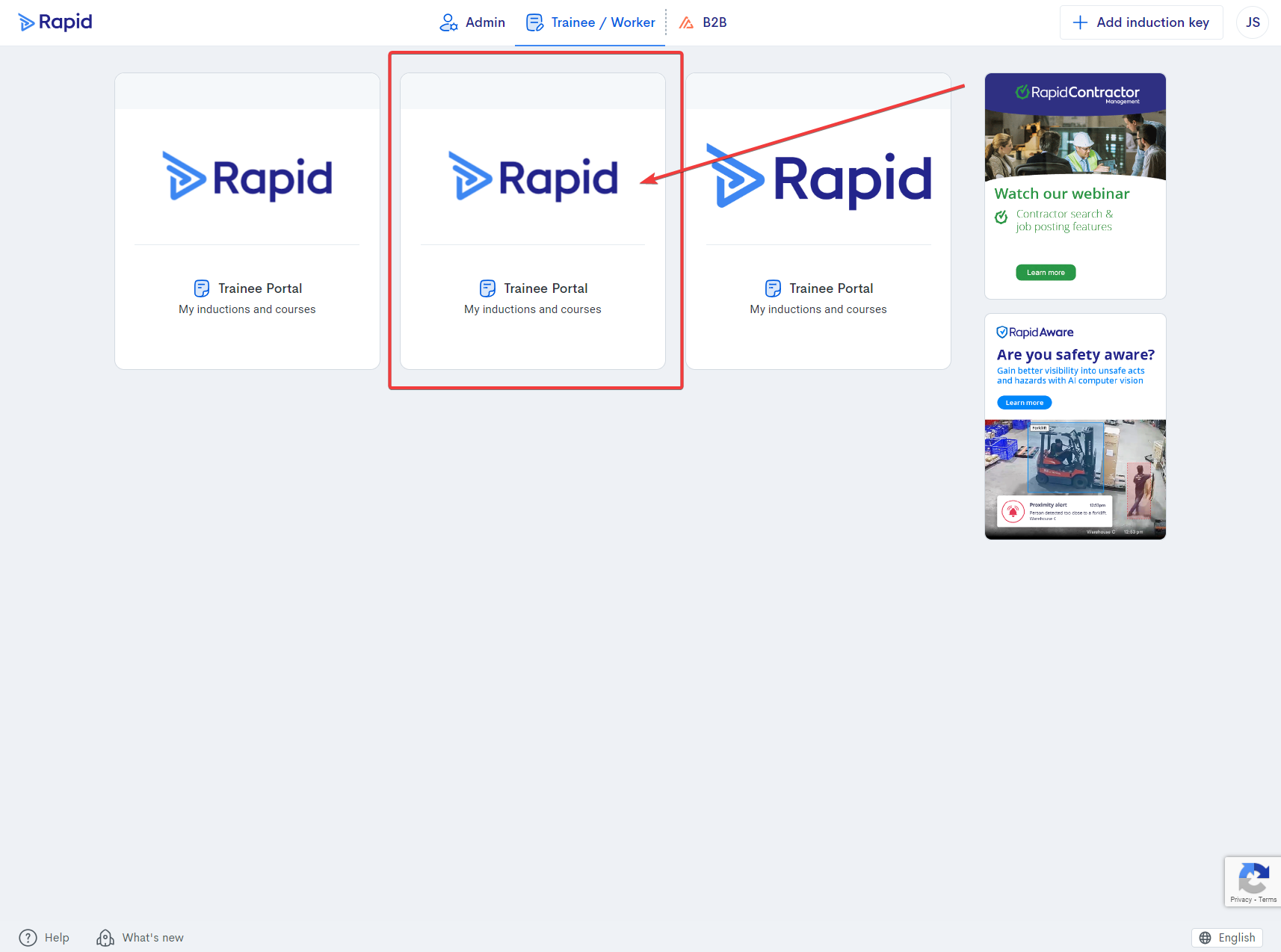1281x952 pixels.
Task: Click the B2B triangle icon
Action: [x=686, y=22]
